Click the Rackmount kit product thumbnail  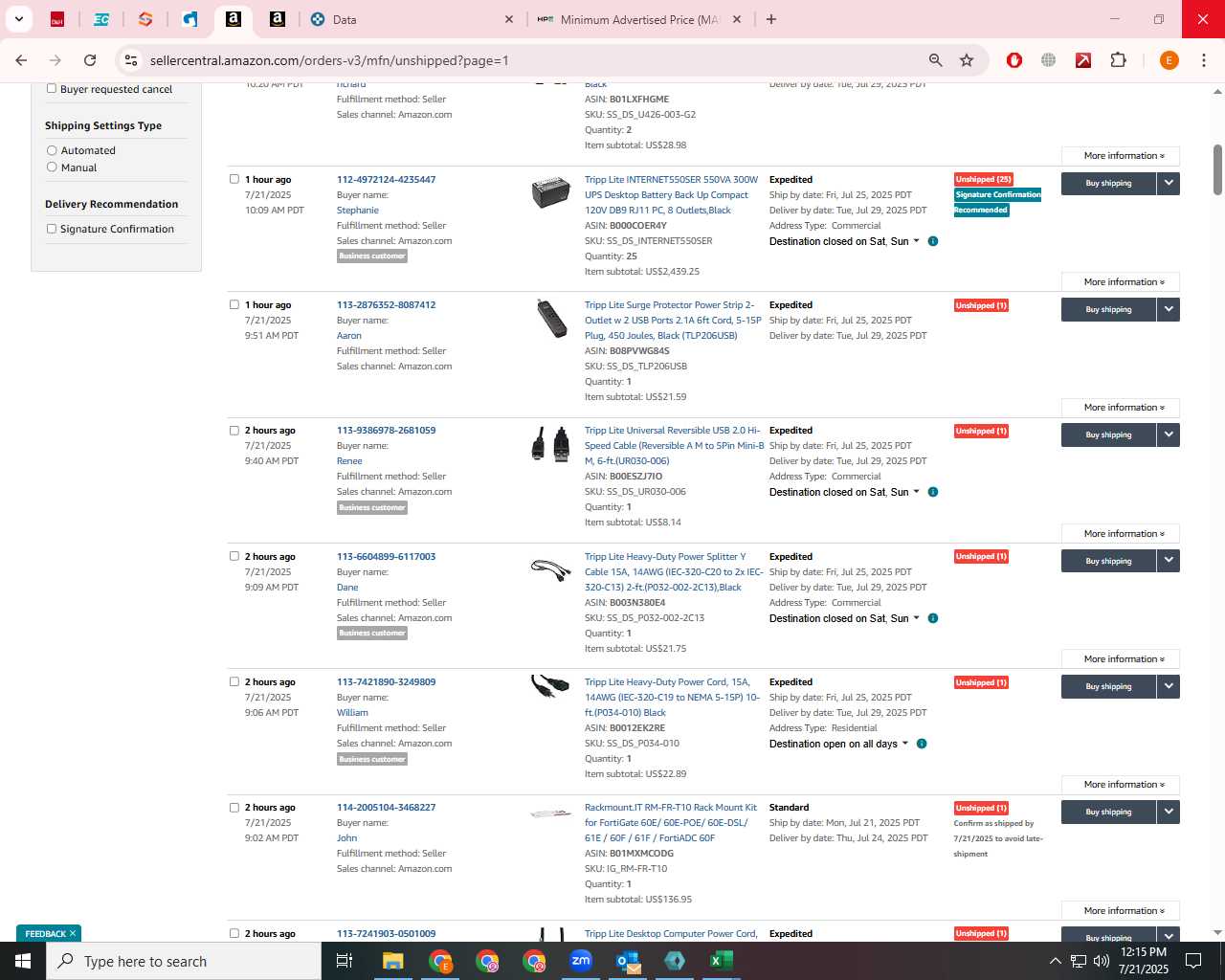coord(550,813)
